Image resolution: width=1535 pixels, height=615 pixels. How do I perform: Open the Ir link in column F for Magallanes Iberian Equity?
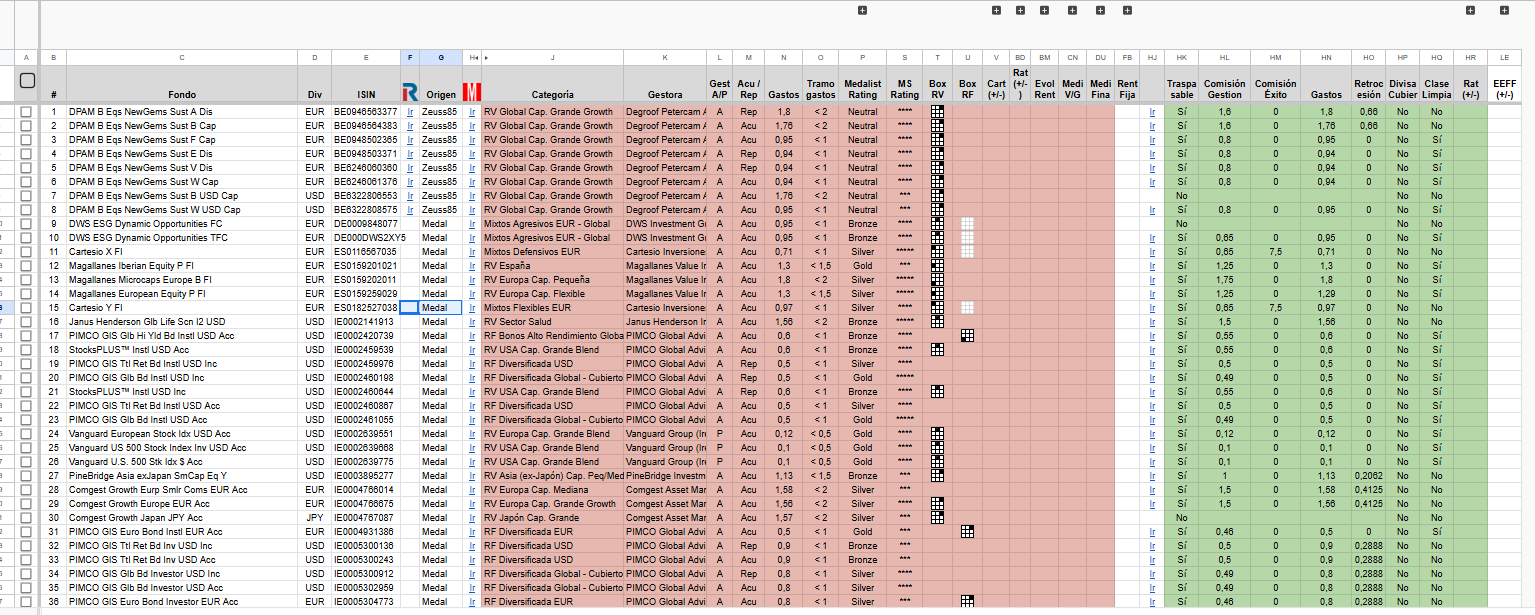[410, 266]
